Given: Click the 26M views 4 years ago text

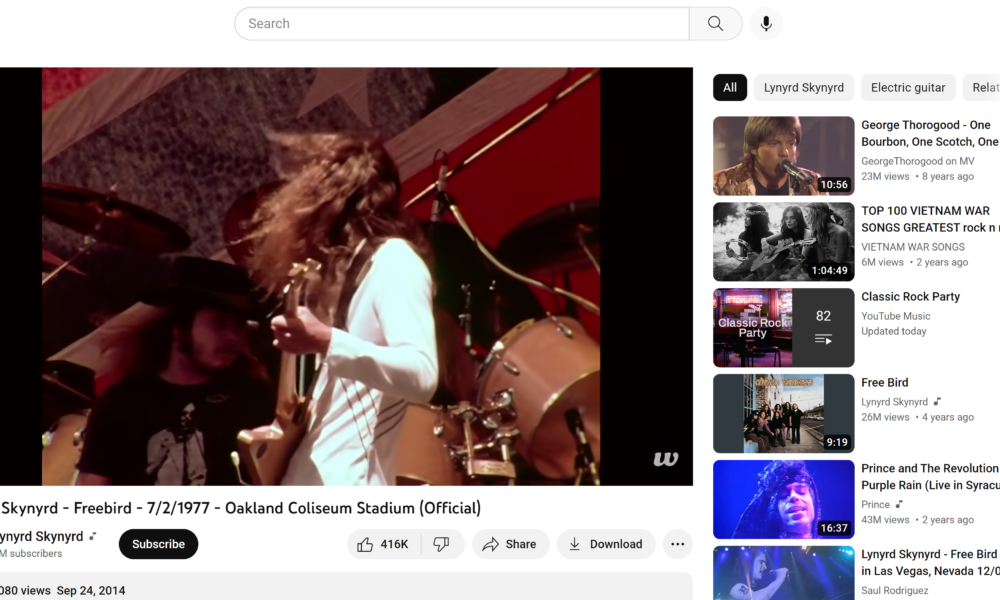Looking at the screenshot, I should [x=917, y=417].
